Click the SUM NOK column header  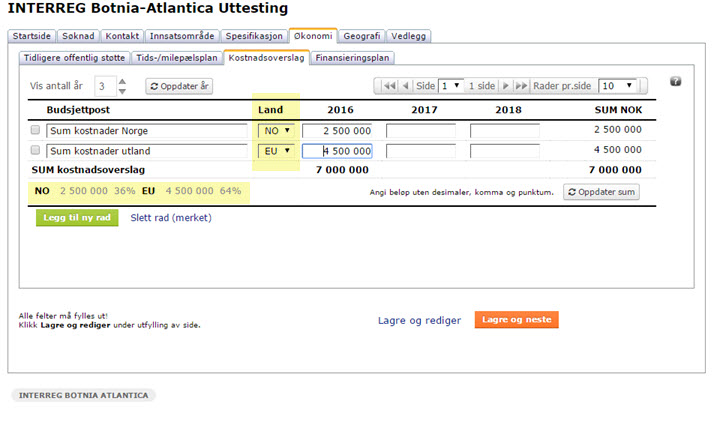(x=618, y=110)
